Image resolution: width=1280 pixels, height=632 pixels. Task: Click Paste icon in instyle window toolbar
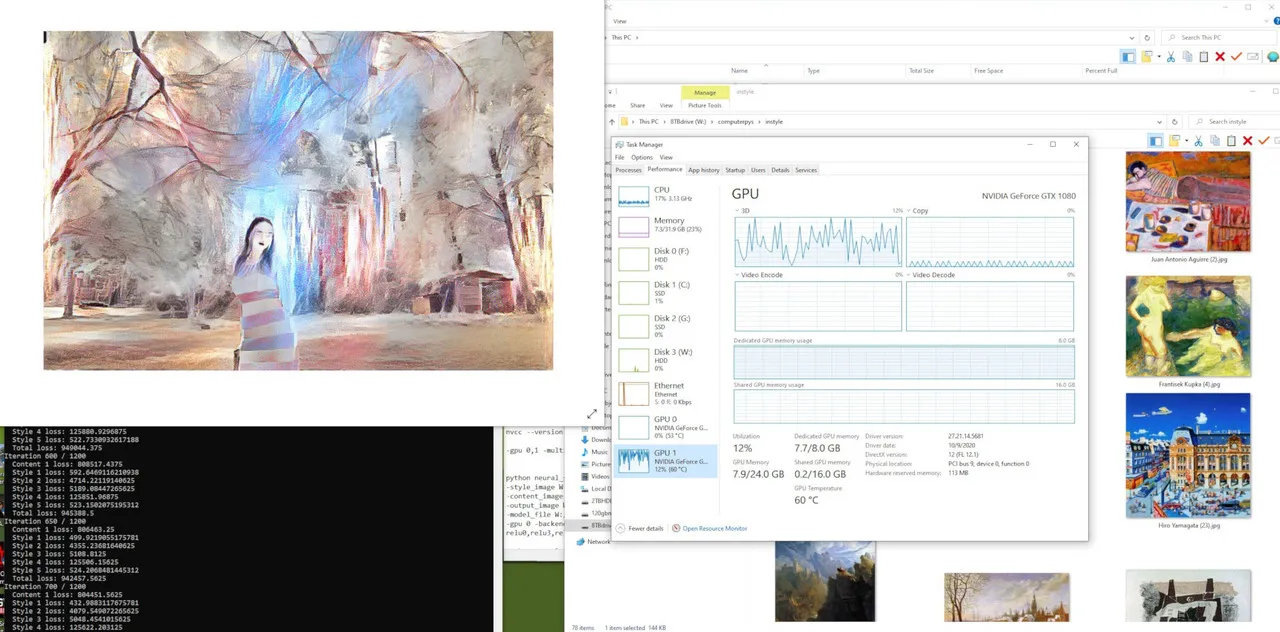click(x=1231, y=141)
